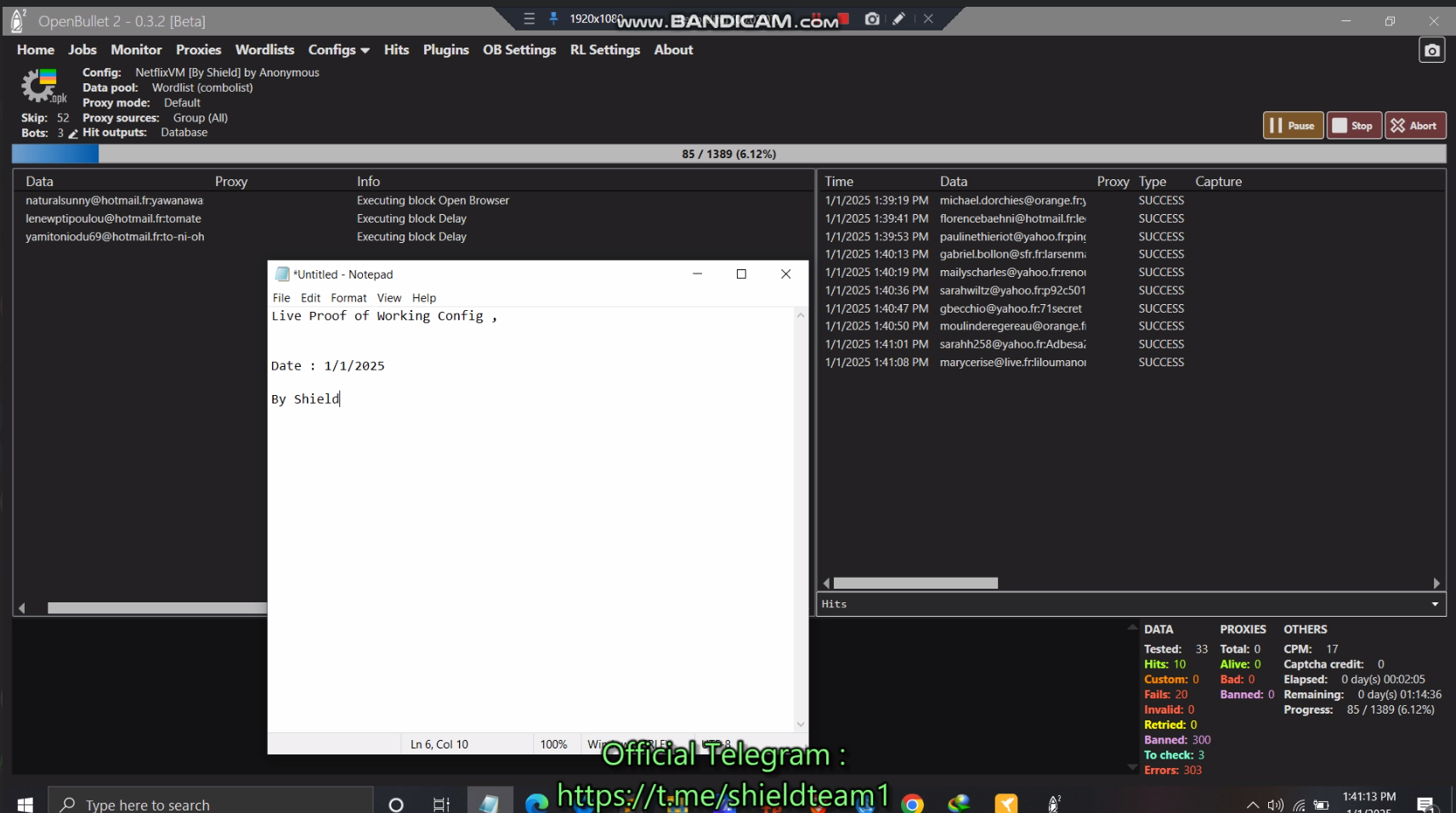The height and width of the screenshot is (813, 1456).
Task: Click the Capture column header
Action: (x=1218, y=182)
